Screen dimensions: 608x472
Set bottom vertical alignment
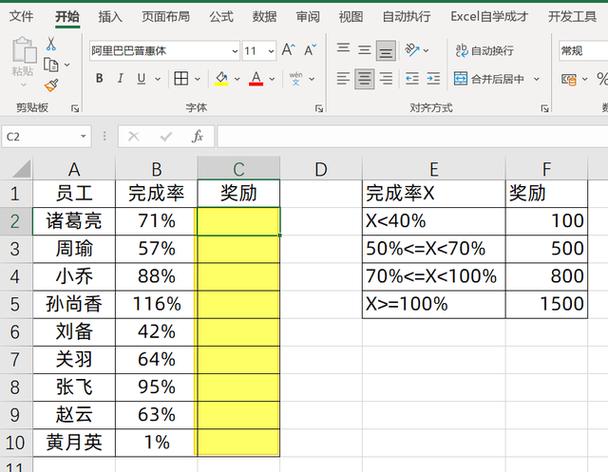(x=386, y=51)
